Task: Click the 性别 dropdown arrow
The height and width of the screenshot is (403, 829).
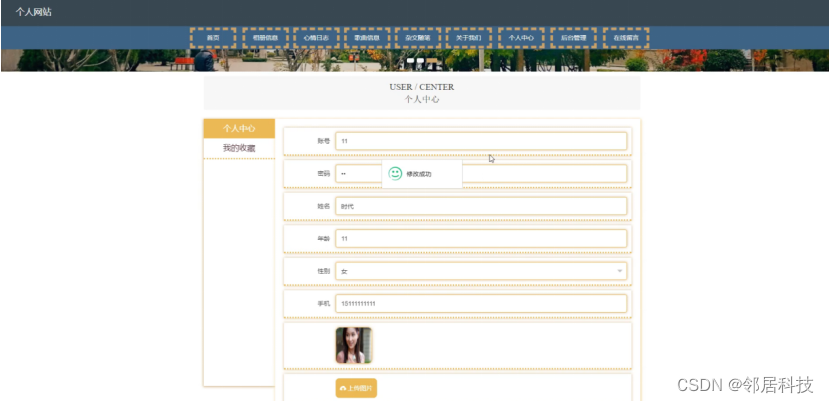Action: click(x=619, y=271)
